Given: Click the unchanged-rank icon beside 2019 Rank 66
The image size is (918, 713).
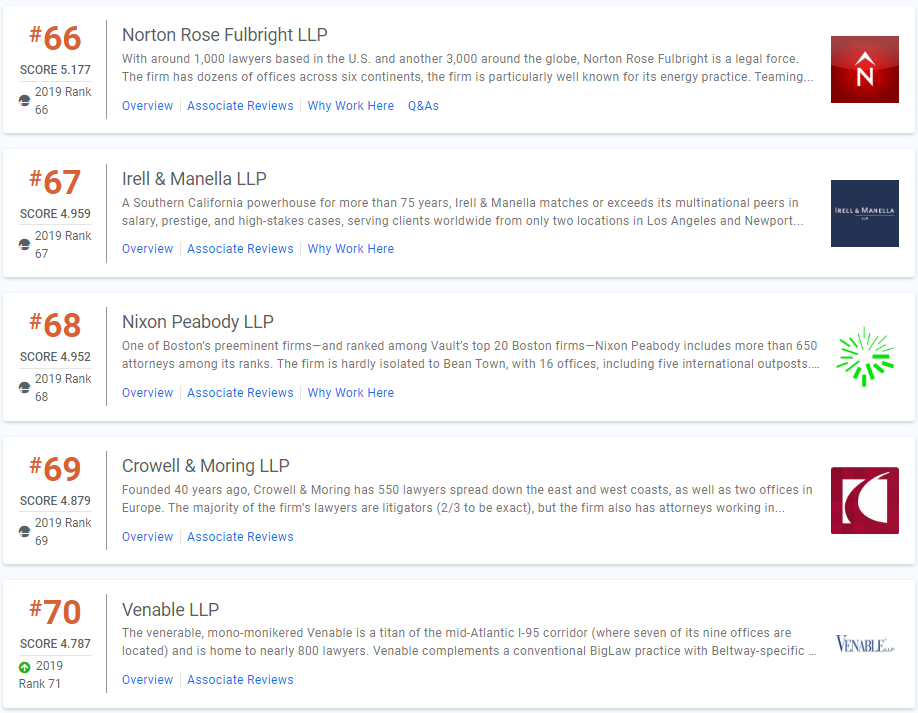Looking at the screenshot, I should (25, 101).
